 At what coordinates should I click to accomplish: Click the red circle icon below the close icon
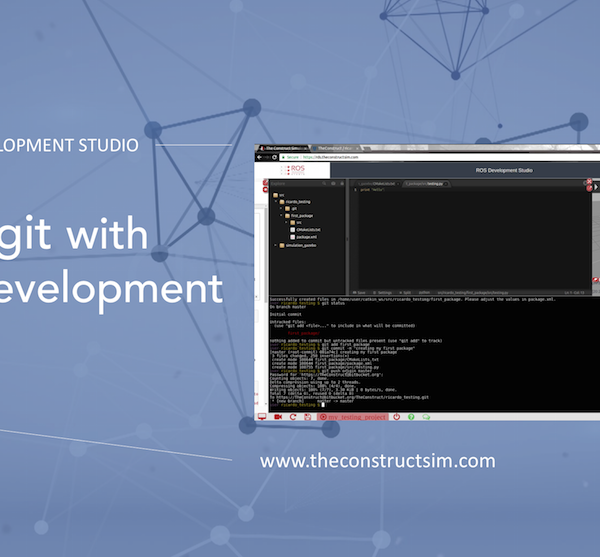tap(589, 187)
